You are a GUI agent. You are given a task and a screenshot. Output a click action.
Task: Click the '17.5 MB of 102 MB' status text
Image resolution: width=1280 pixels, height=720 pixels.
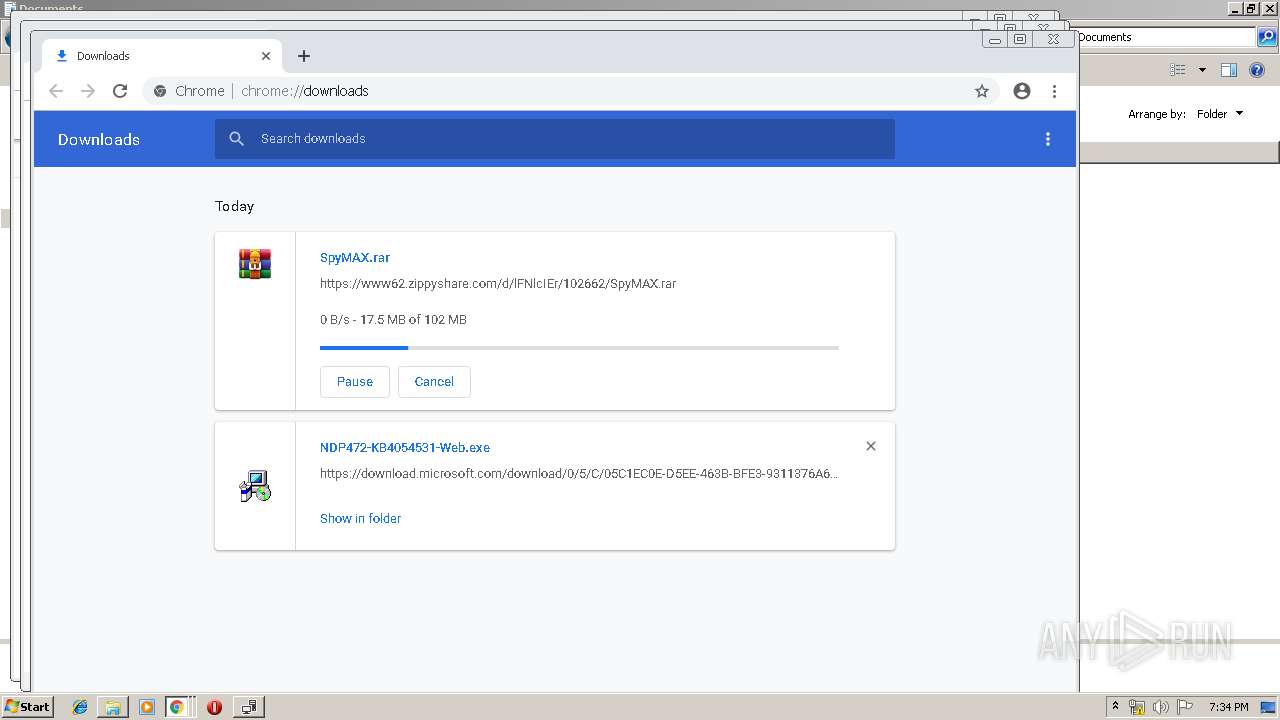(x=413, y=320)
